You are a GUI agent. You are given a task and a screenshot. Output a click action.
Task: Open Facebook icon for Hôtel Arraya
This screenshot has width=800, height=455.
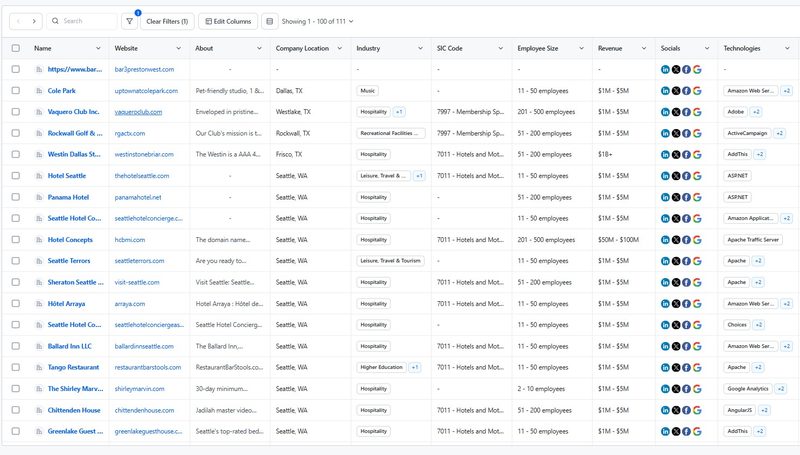[687, 304]
